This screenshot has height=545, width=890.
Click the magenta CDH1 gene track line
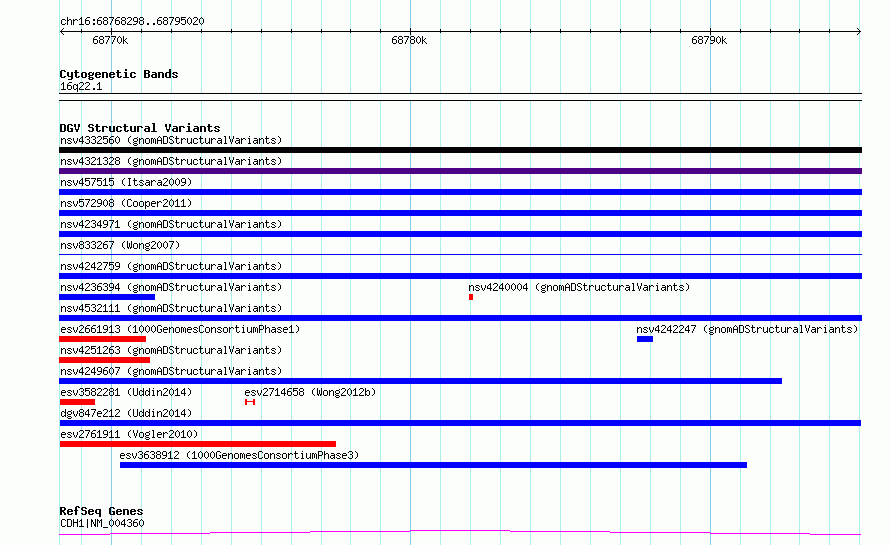[x=460, y=533]
